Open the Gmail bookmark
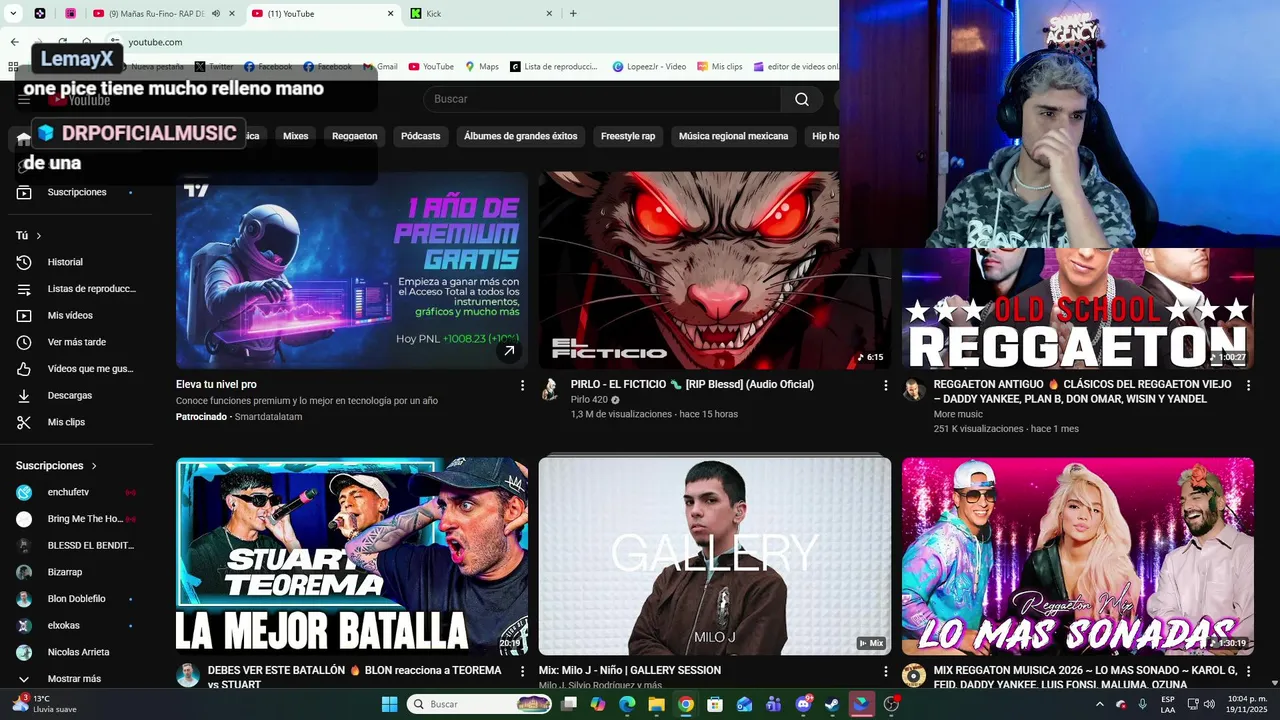Image resolution: width=1280 pixels, height=720 pixels. [380, 66]
